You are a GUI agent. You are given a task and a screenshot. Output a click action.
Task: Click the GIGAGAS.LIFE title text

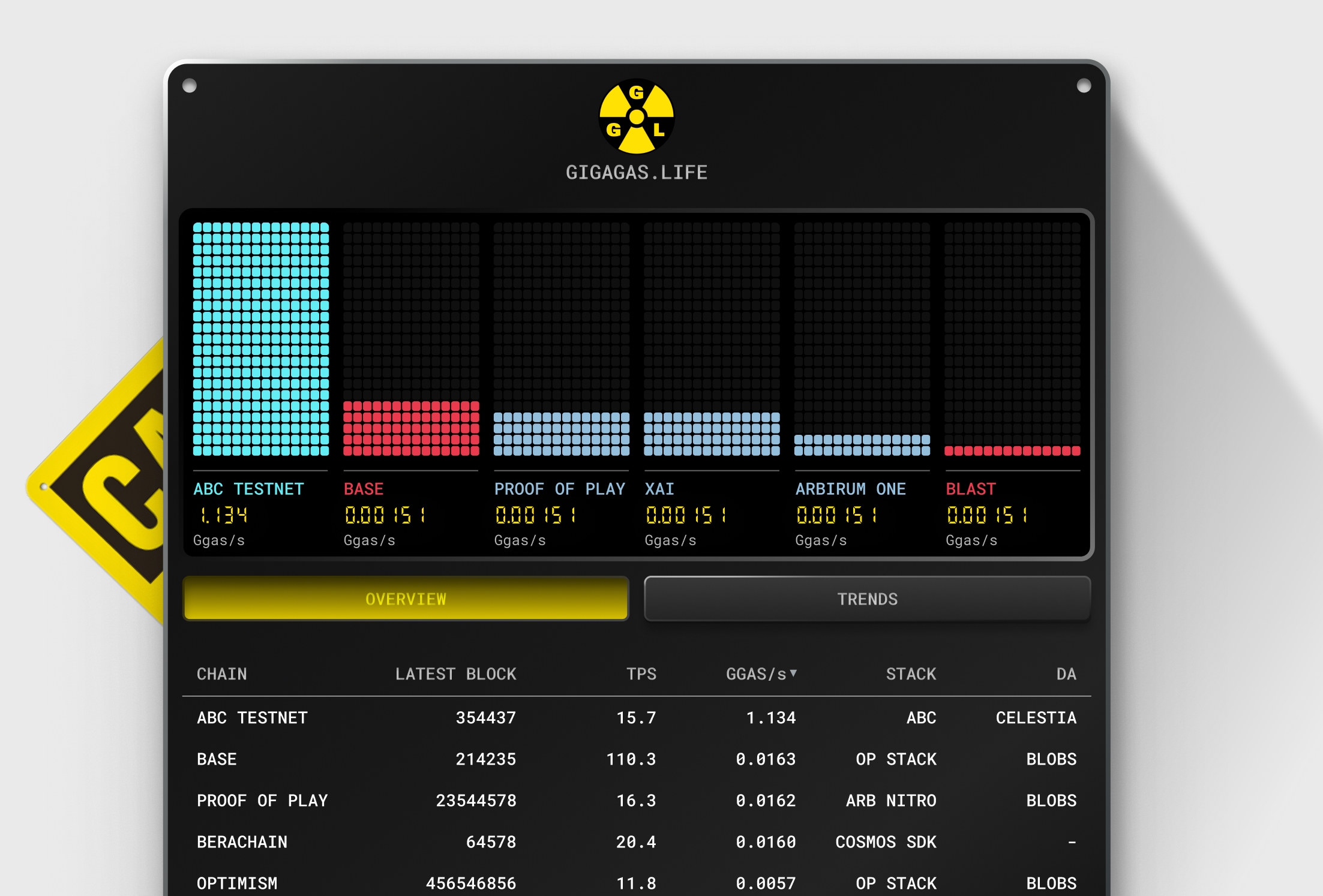coord(637,173)
